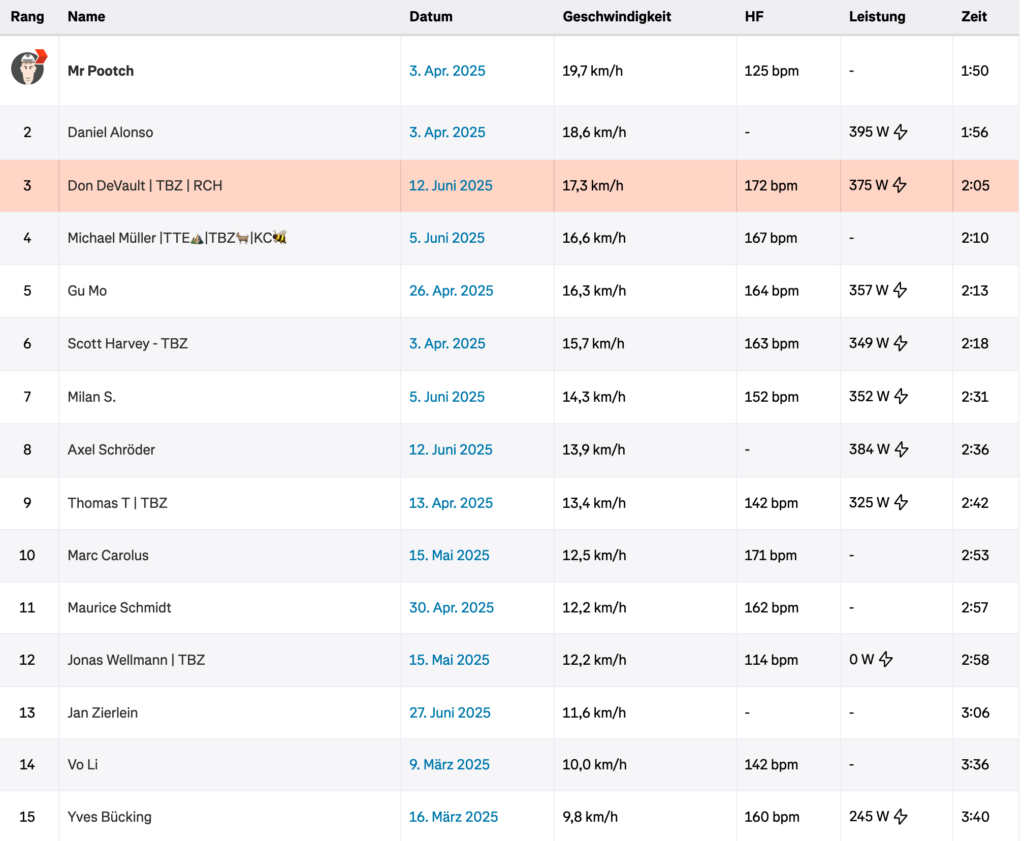Screen dimensions: 1024x841
Task: Click the 125 bpm heart rate value
Action: (771, 71)
